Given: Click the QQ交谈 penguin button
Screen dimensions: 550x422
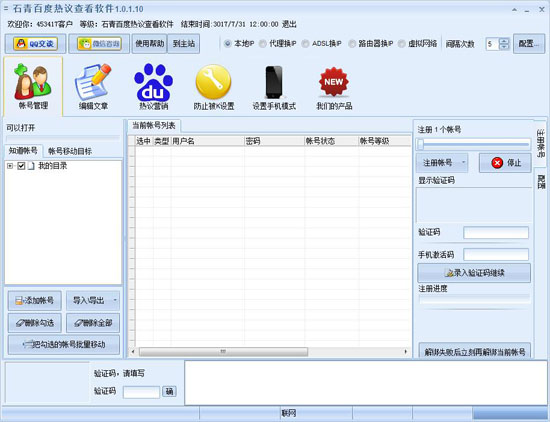Looking at the screenshot, I should (35, 44).
